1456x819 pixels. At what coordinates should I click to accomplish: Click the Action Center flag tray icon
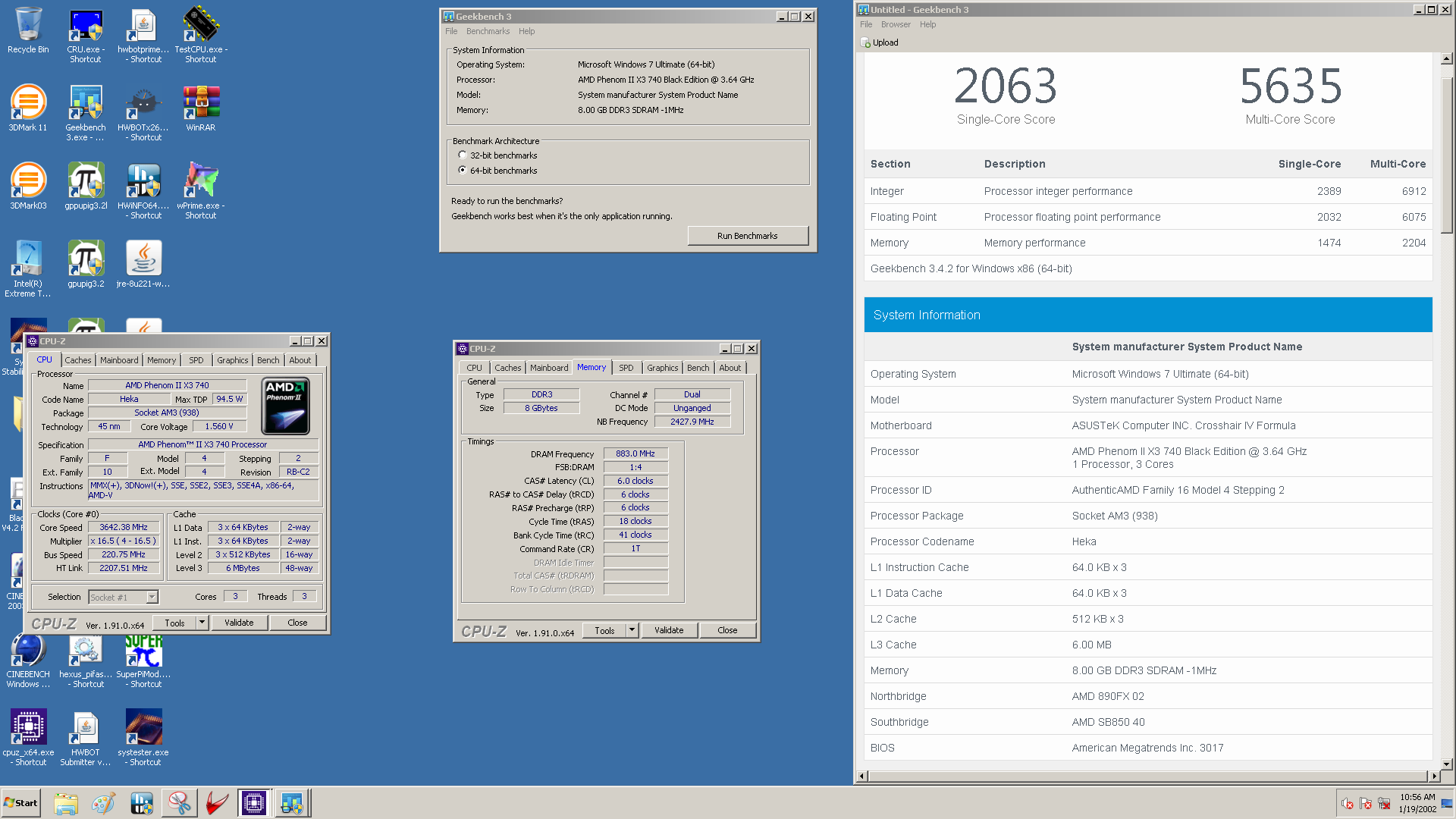click(x=1366, y=804)
